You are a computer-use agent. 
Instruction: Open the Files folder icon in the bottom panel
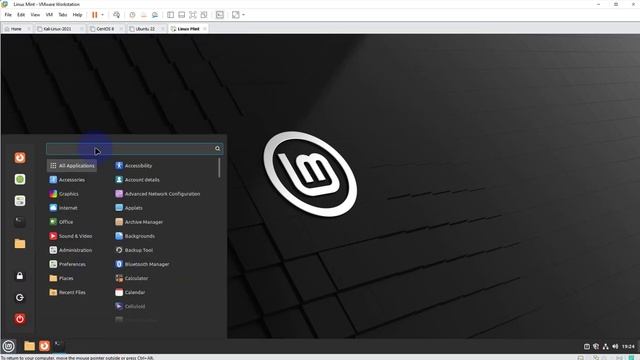point(29,346)
